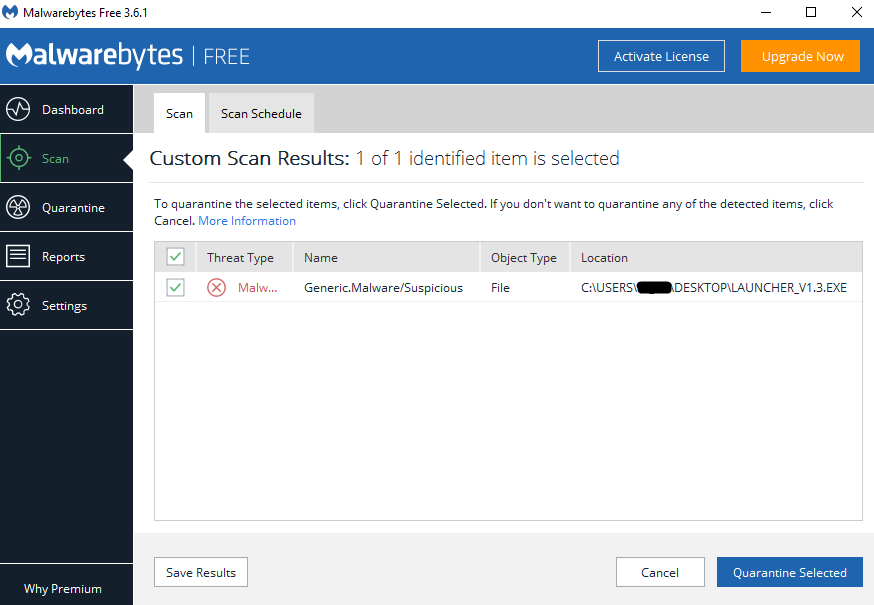Open the More Information link
The width and height of the screenshot is (874, 605).
pos(247,221)
